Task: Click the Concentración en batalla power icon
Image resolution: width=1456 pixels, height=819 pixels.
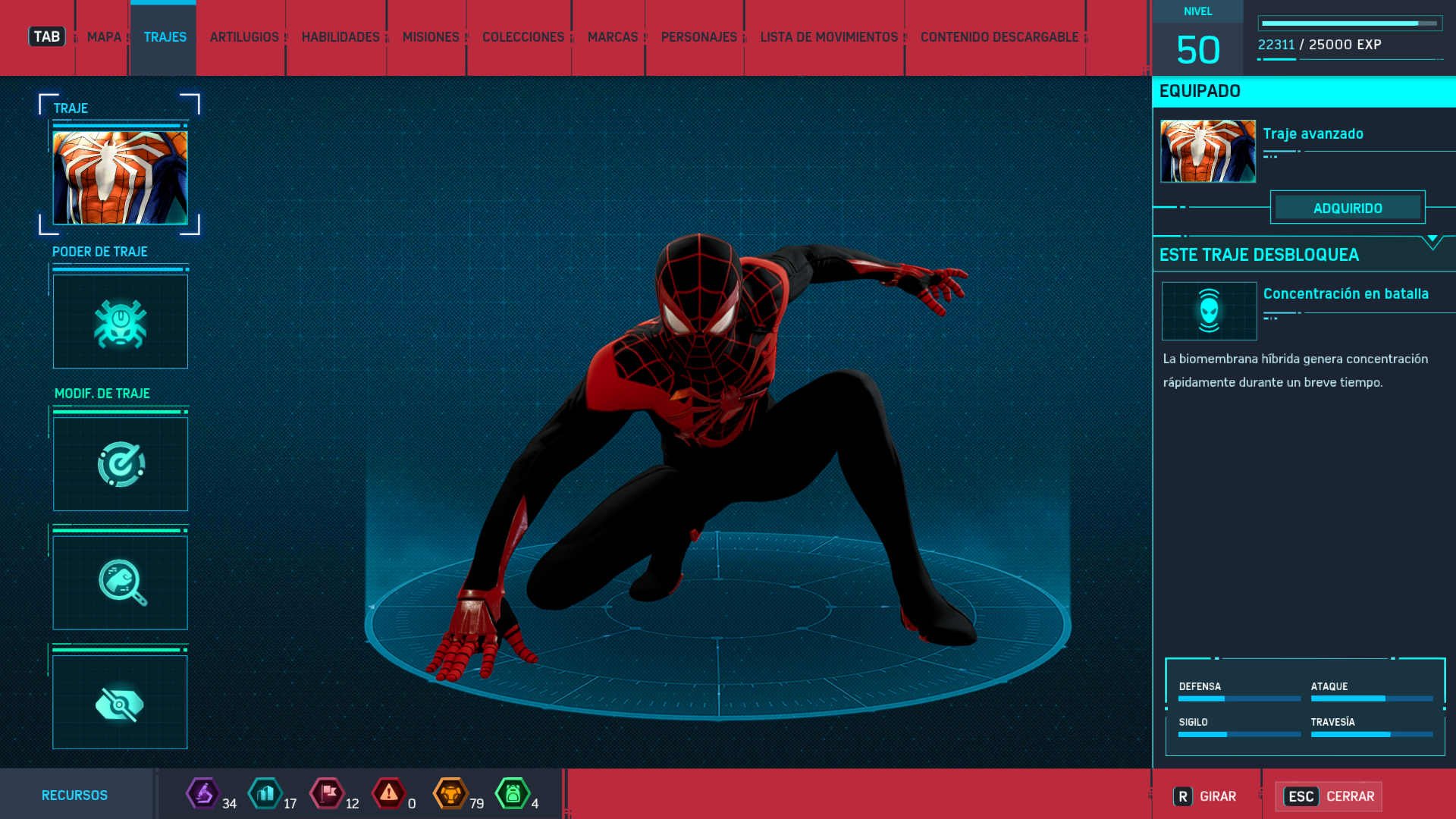Action: point(1209,311)
